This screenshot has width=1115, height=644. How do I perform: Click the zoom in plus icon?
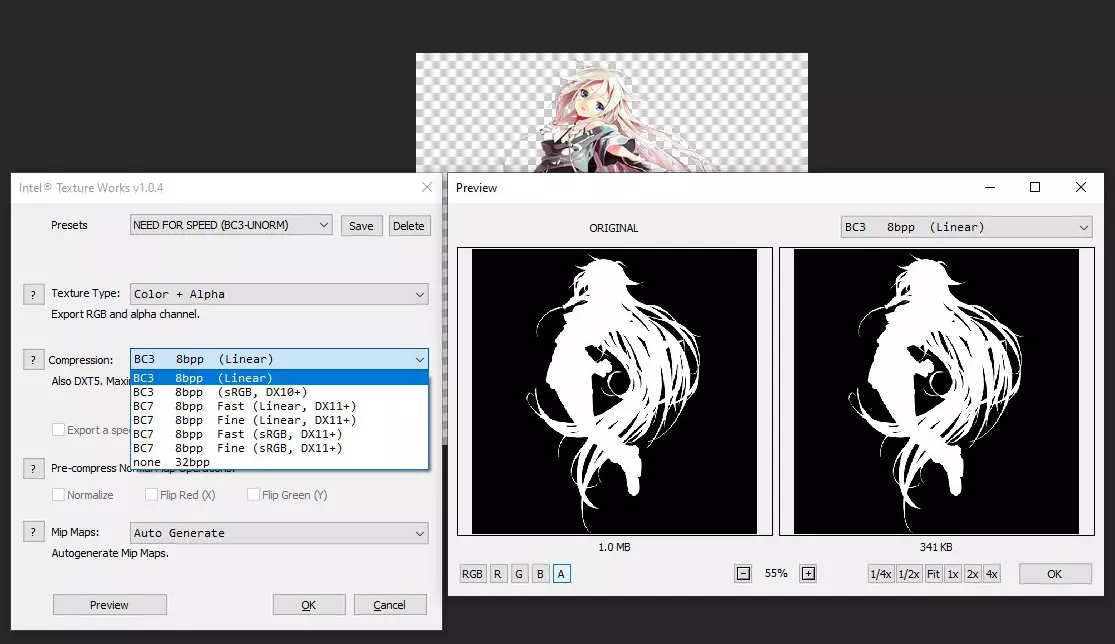coord(809,574)
